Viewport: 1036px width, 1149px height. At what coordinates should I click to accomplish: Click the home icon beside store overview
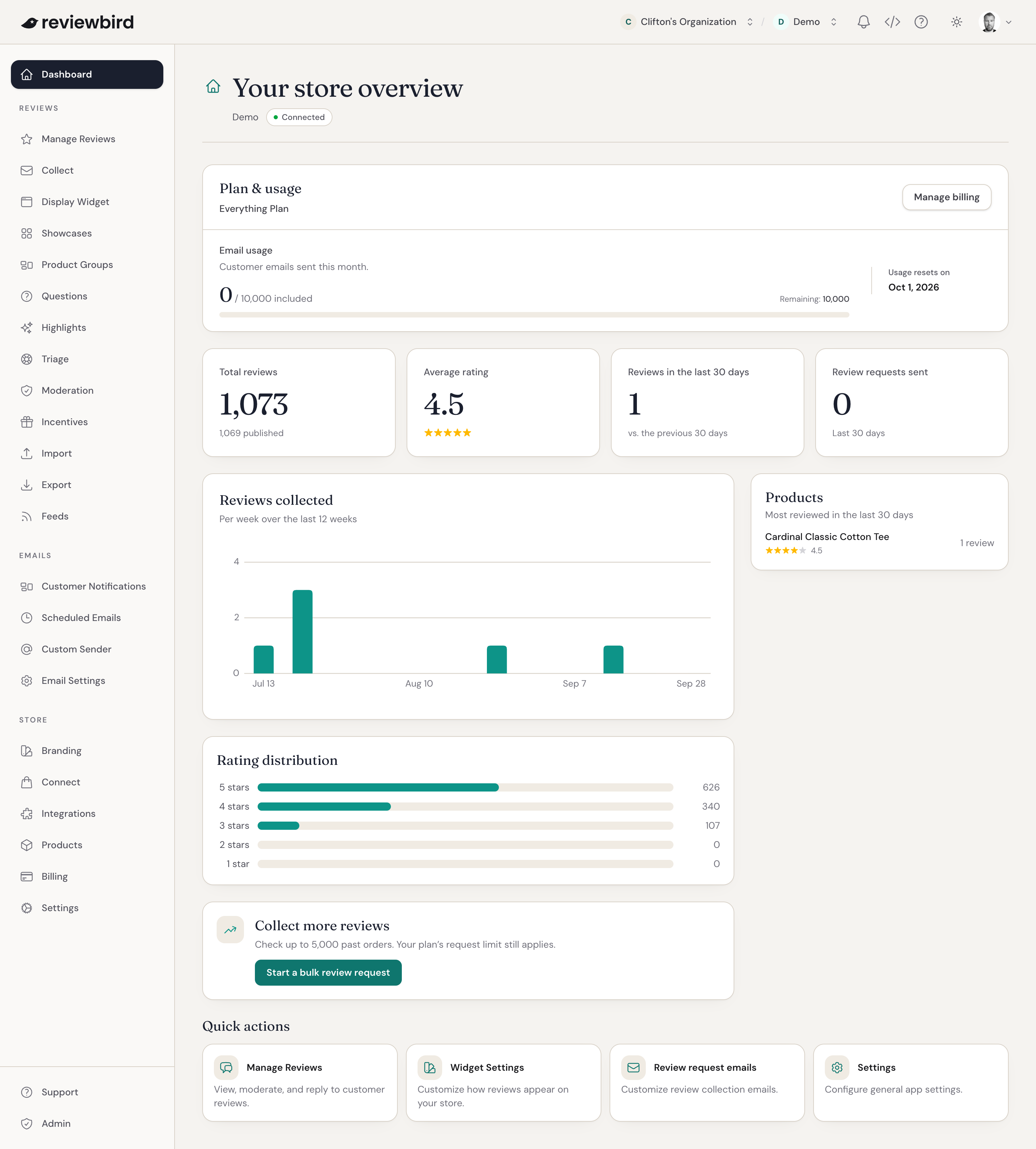(x=213, y=86)
